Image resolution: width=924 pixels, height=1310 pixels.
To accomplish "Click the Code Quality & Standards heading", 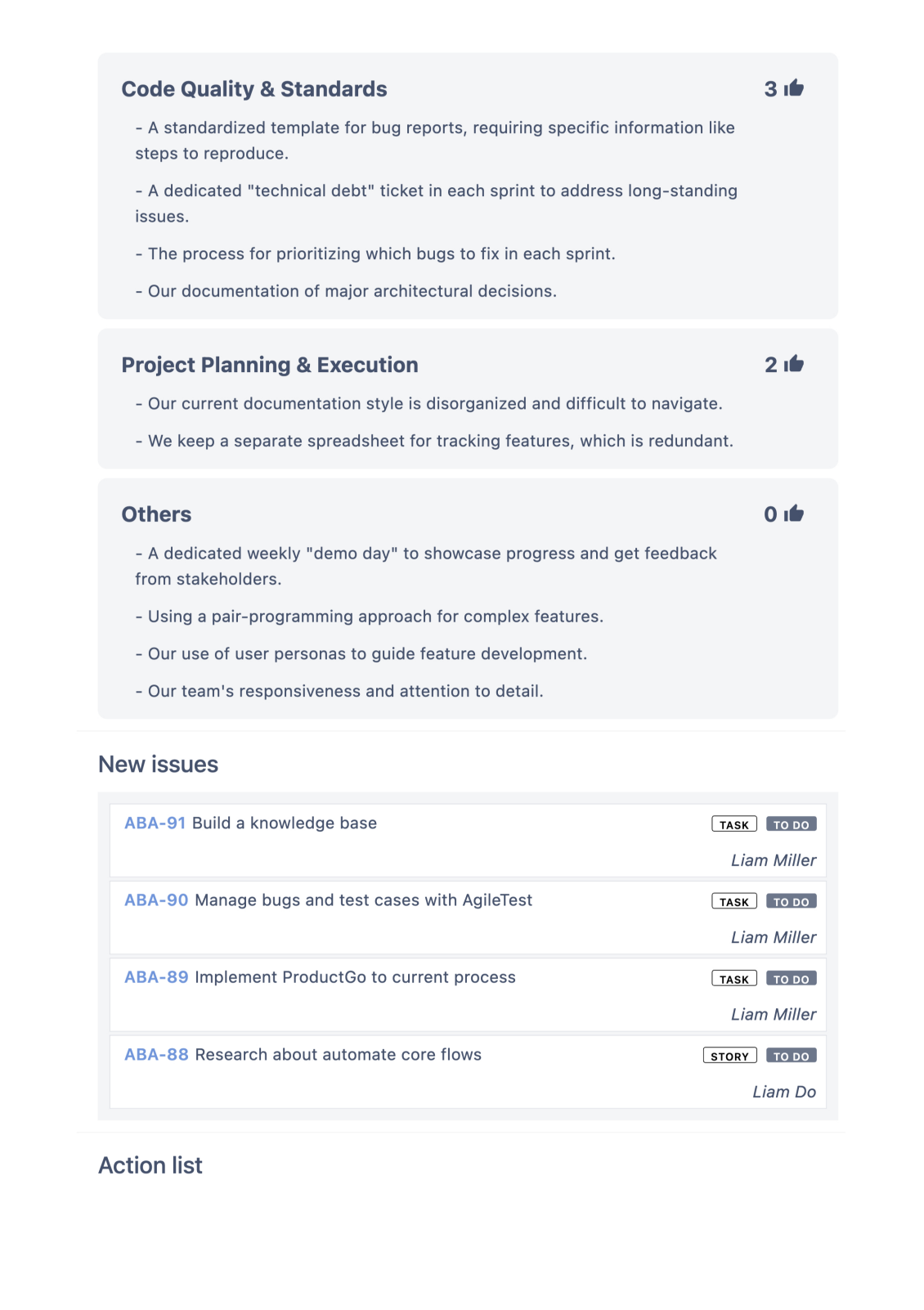I will click(254, 89).
